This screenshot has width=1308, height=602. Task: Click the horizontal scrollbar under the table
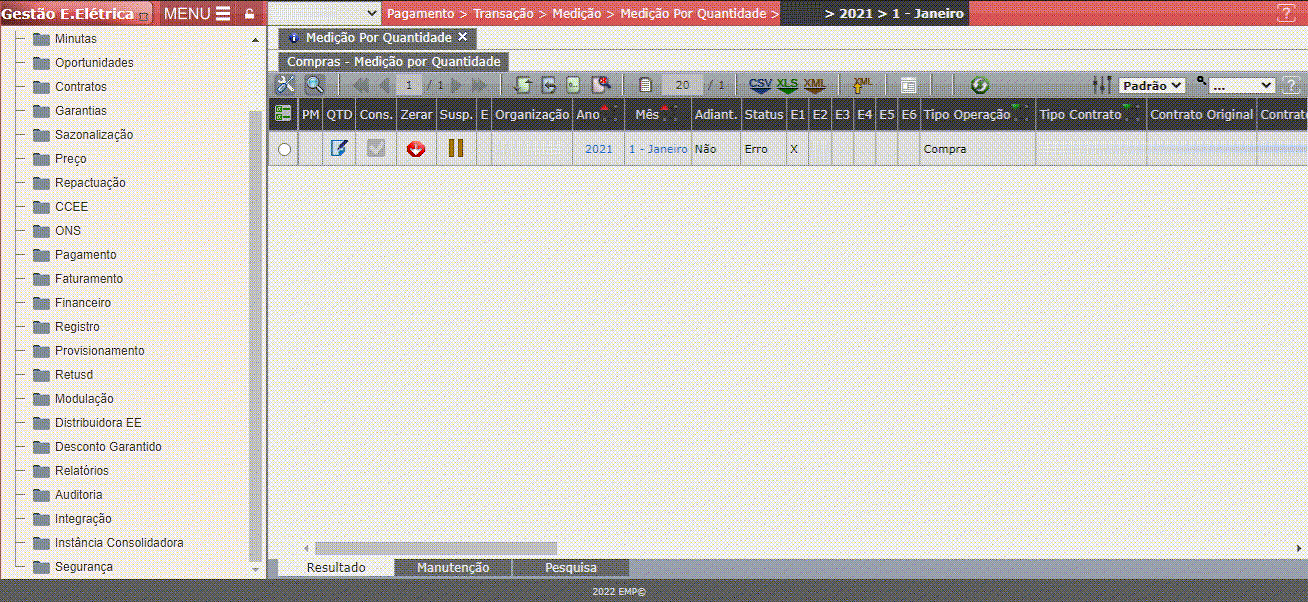pyautogui.click(x=436, y=548)
